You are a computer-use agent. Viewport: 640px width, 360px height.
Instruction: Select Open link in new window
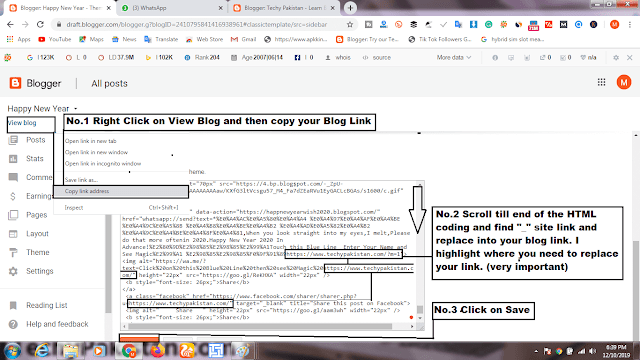pos(96,152)
